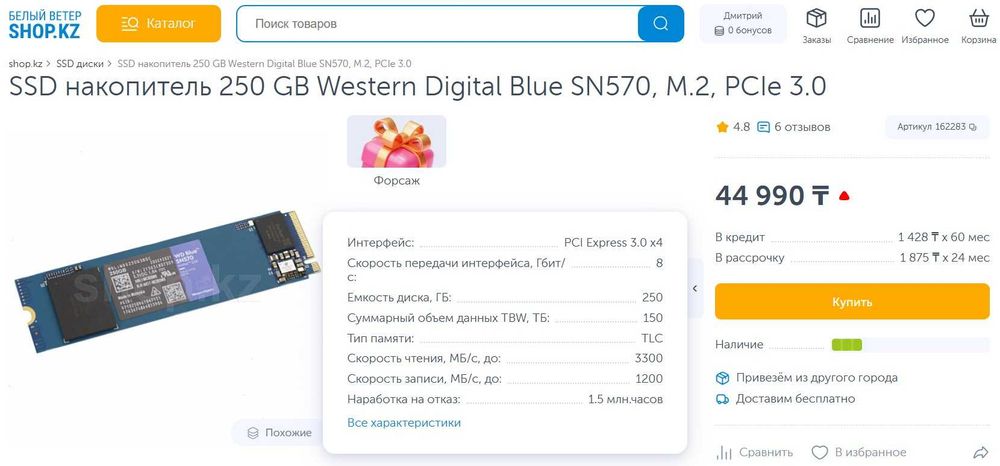Open the Каталог menu

point(158,23)
